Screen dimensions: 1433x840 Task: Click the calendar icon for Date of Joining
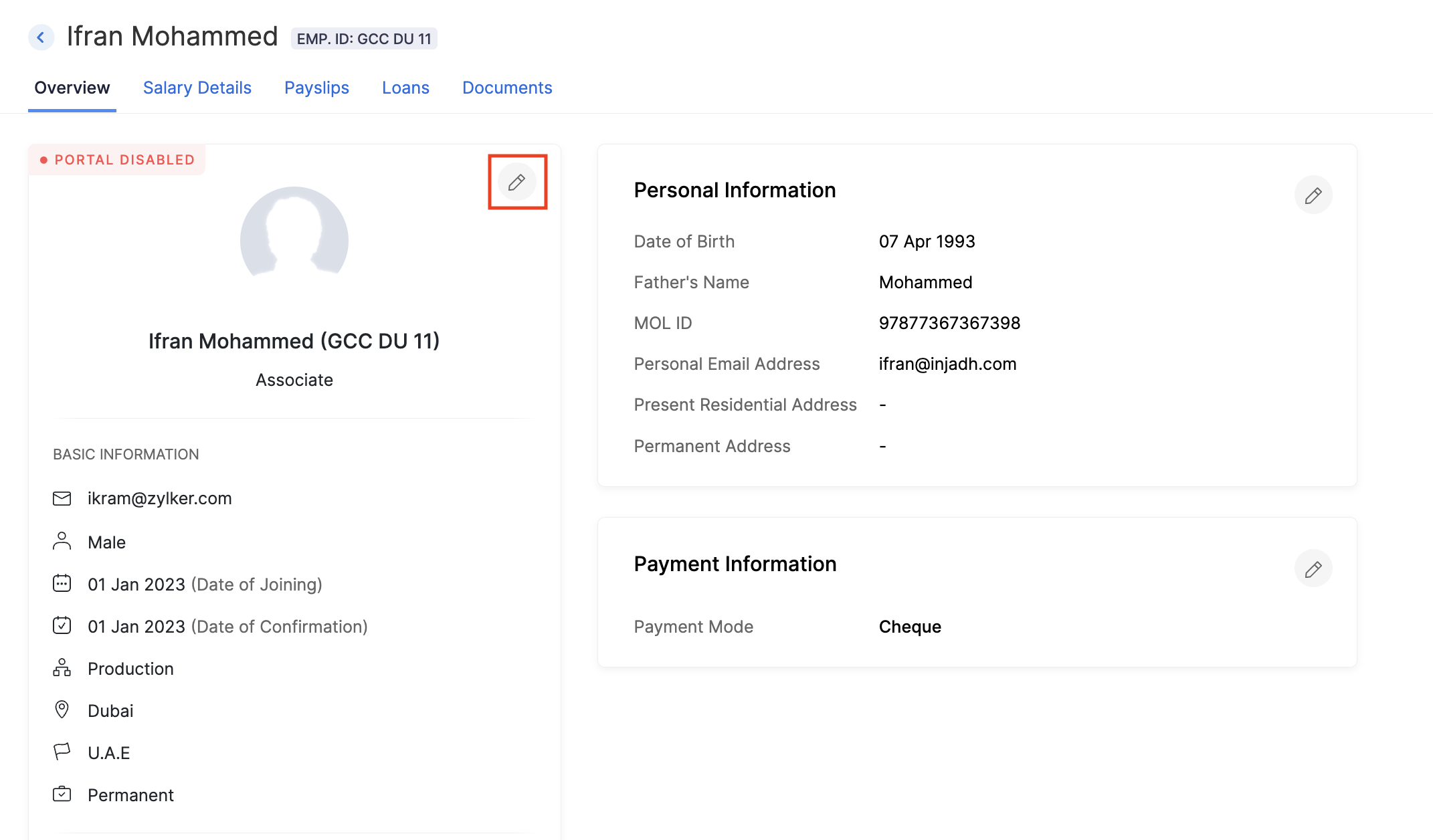point(62,583)
